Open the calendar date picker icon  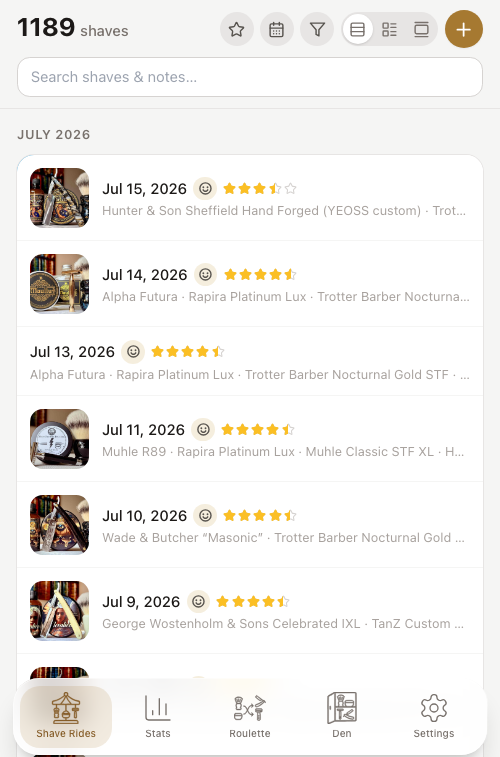tap(277, 29)
